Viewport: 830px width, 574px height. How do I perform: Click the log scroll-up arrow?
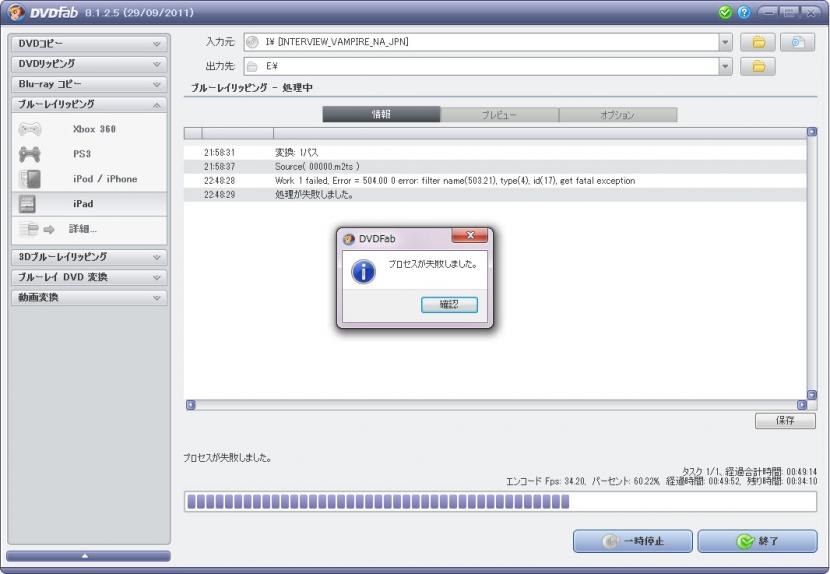click(811, 132)
